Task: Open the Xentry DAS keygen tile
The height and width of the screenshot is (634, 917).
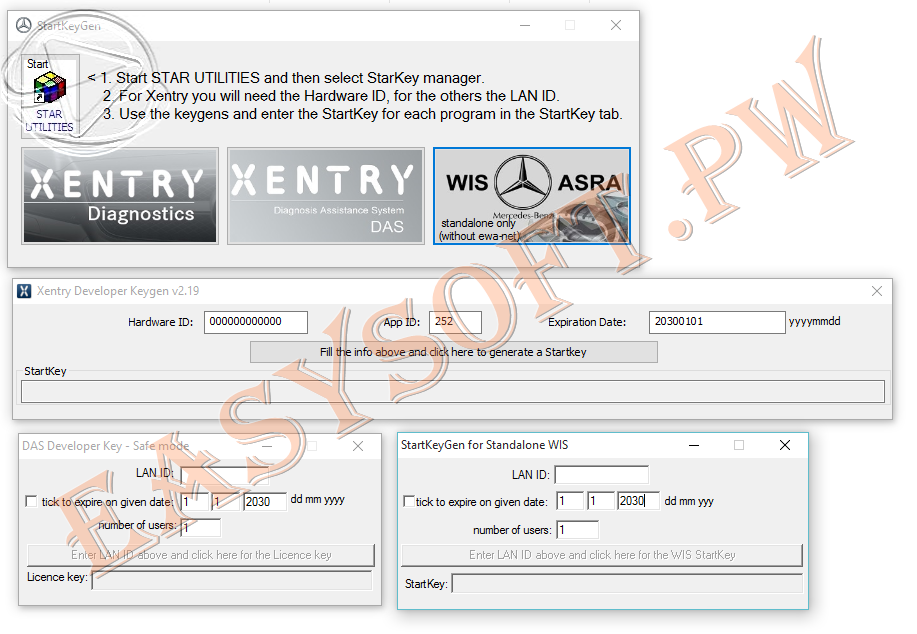Action: click(x=326, y=195)
